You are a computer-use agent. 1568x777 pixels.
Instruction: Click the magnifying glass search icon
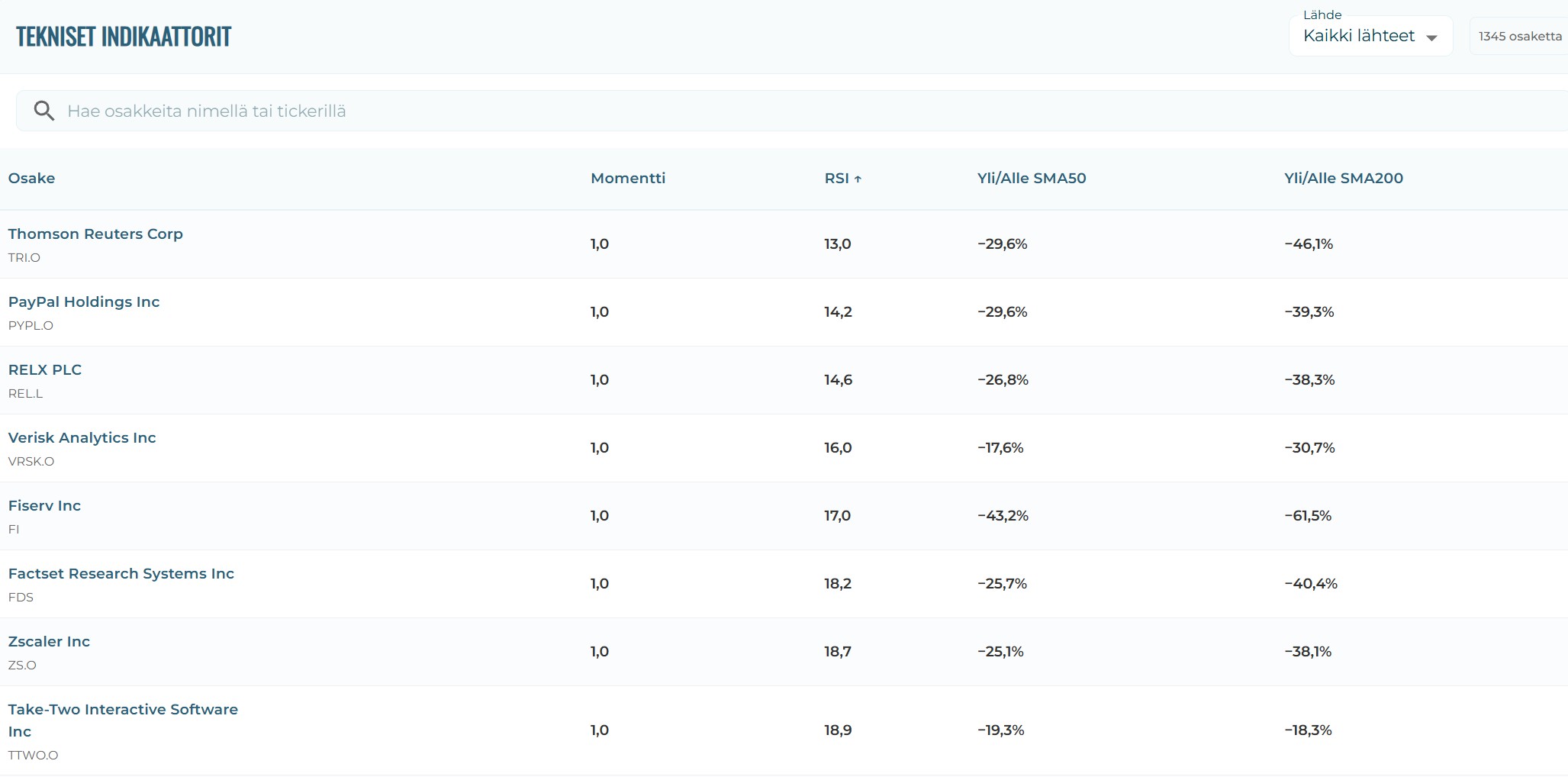pyautogui.click(x=44, y=111)
